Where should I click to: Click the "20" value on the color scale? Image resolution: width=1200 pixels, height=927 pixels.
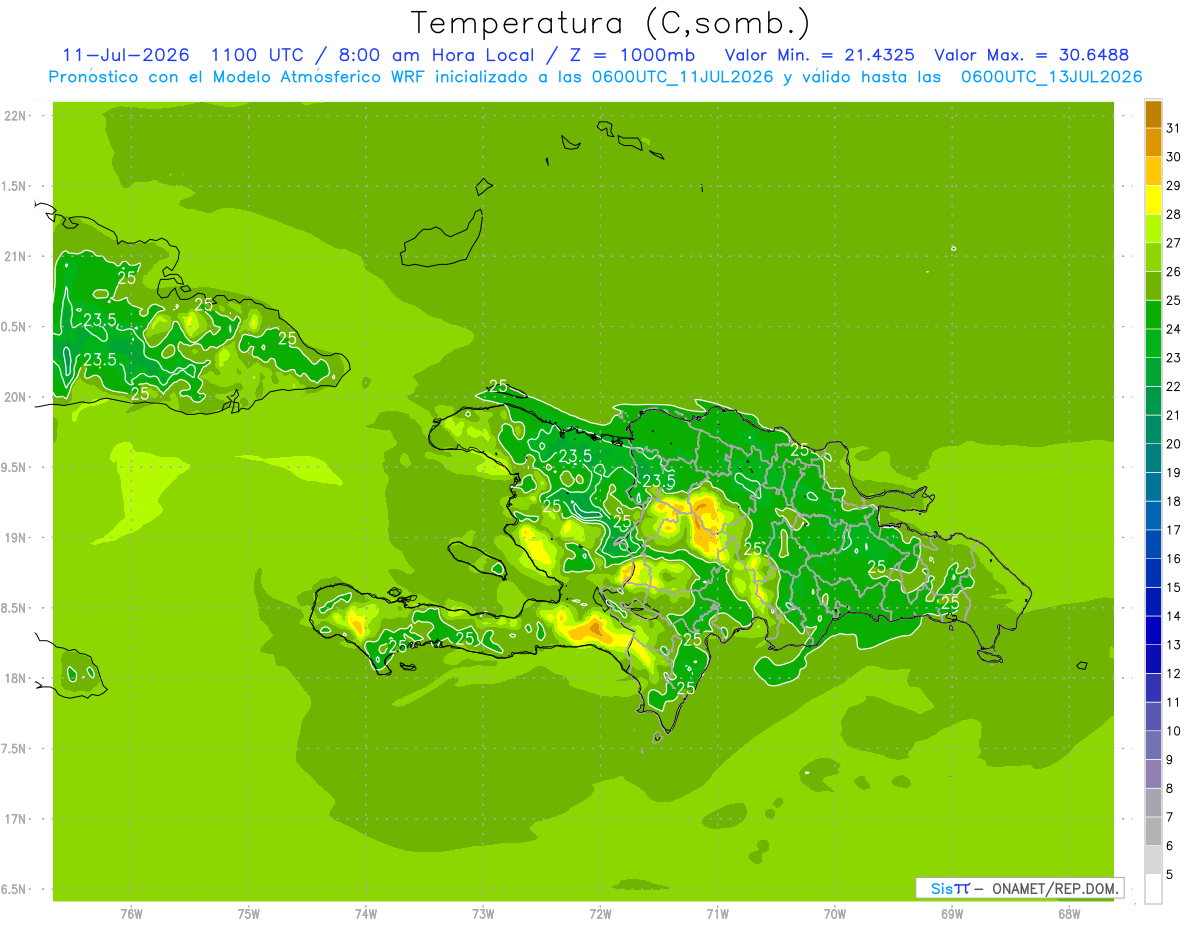1173,444
